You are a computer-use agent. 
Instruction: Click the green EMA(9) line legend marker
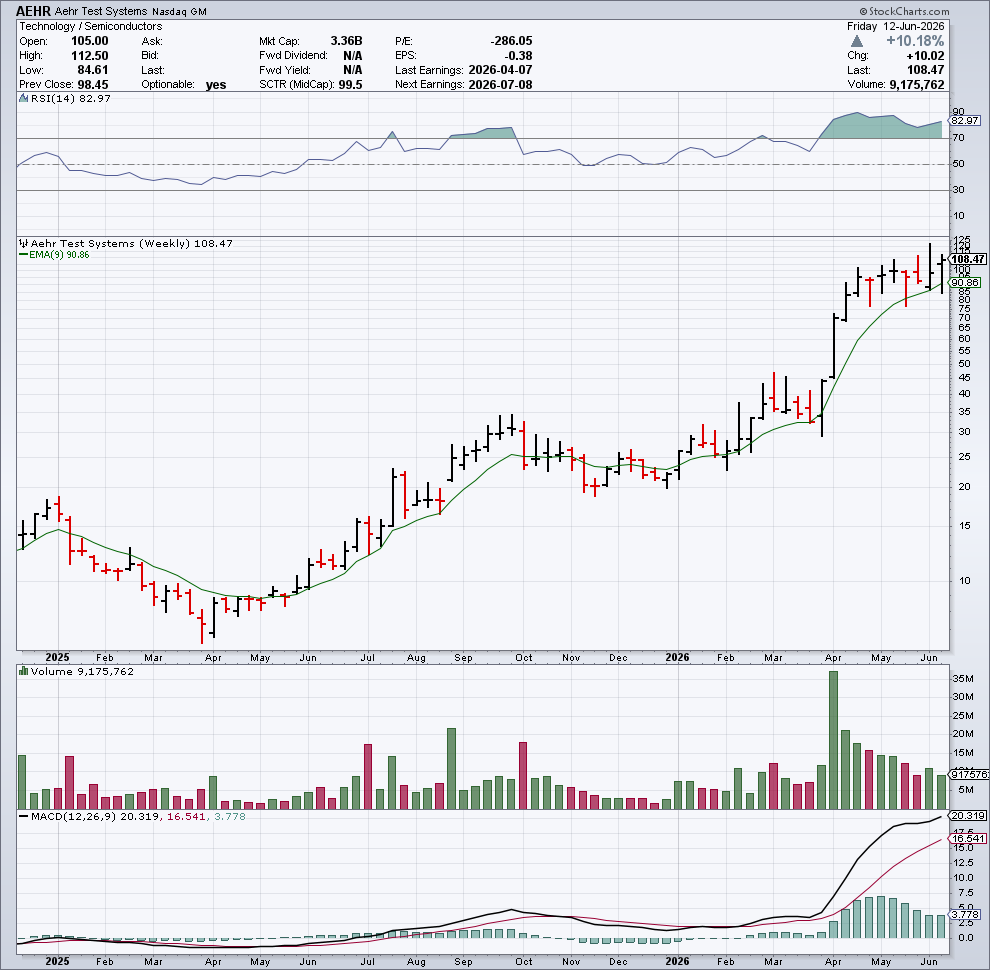23,254
